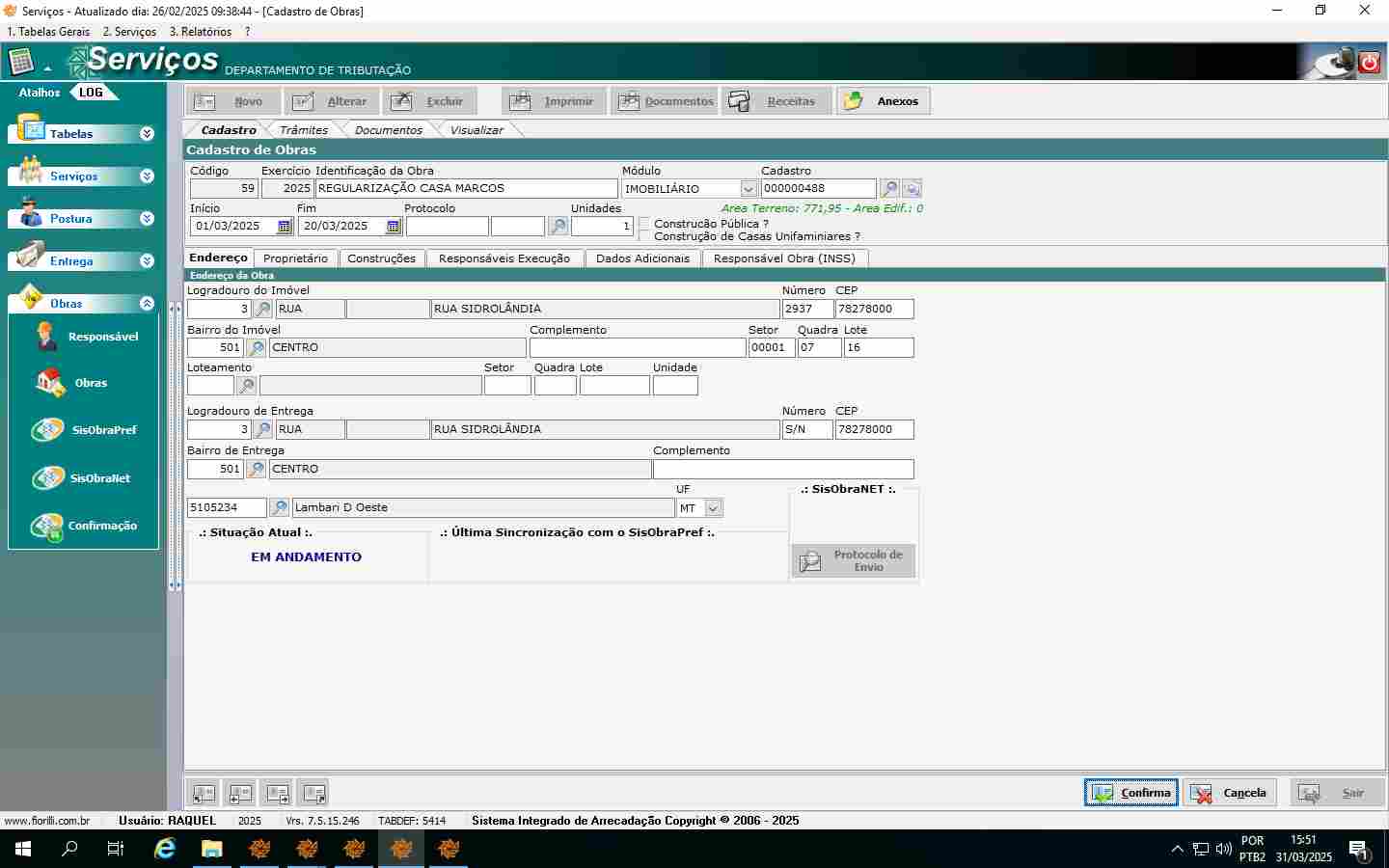Expand the UF state dropdown
Viewport: 1389px width, 868px height.
tap(713, 508)
